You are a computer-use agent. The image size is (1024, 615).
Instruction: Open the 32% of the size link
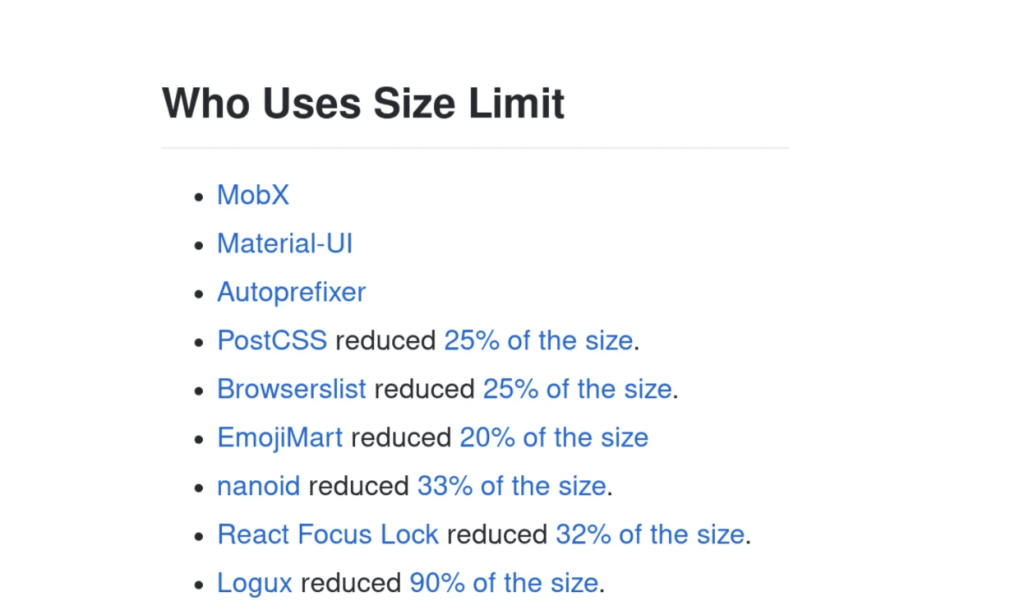click(650, 534)
